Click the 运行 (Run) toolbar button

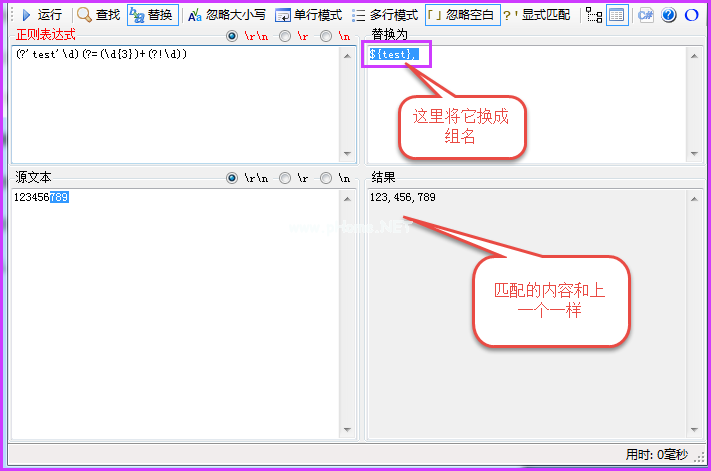coord(41,15)
